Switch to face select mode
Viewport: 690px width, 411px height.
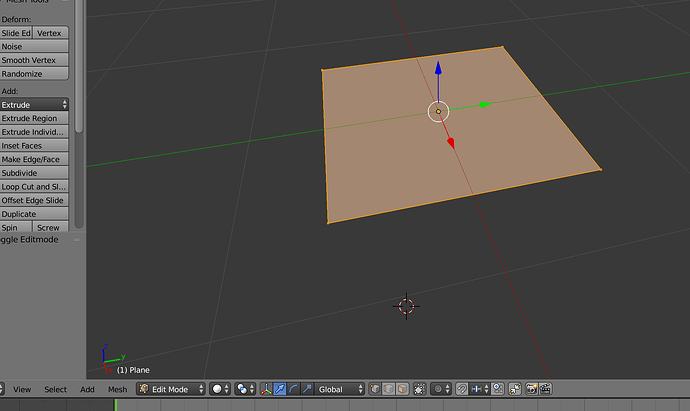(402, 389)
